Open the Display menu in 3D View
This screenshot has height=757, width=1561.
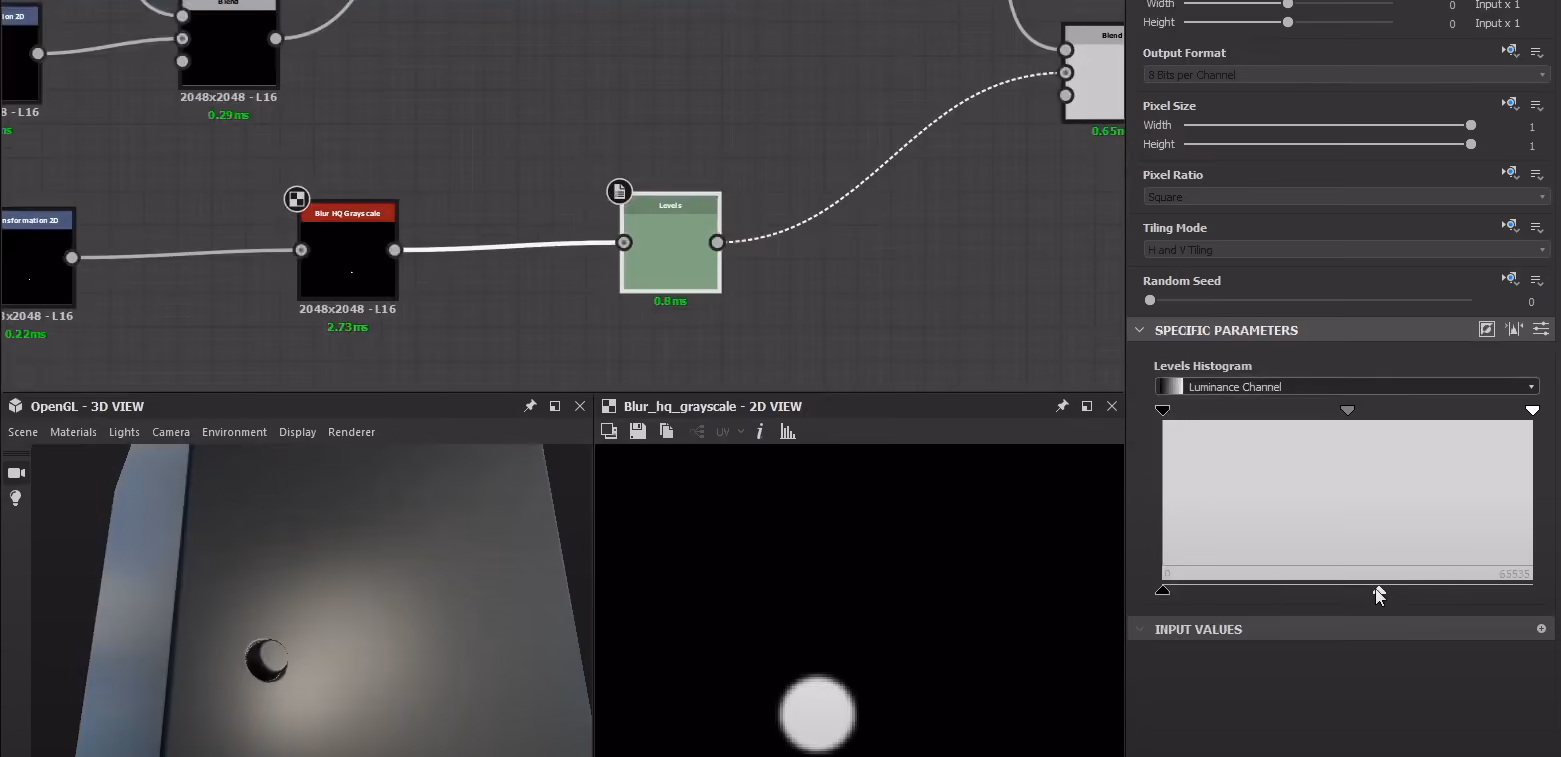(x=297, y=432)
